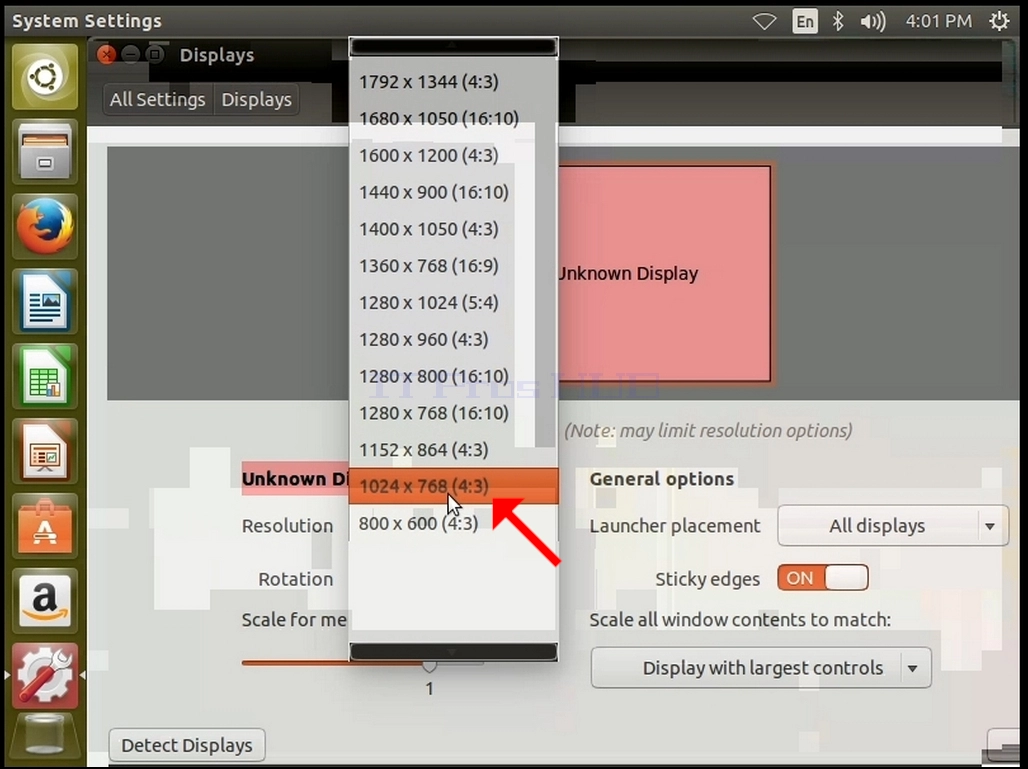The width and height of the screenshot is (1028, 769).
Task: Select 1280 x 1024 (5:4) resolution
Action: [453, 302]
